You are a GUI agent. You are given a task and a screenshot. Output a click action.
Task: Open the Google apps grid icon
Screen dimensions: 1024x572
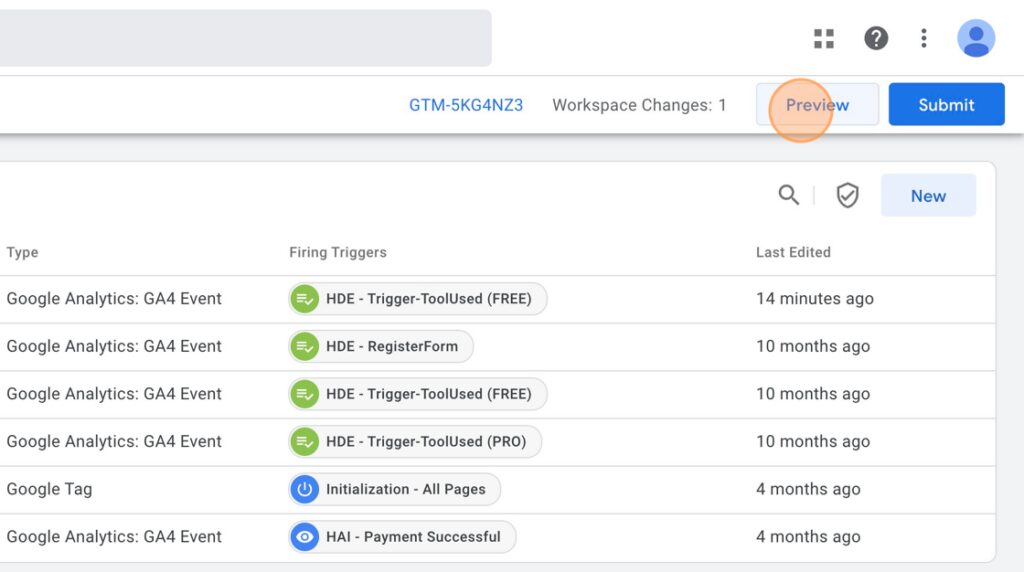pos(824,39)
